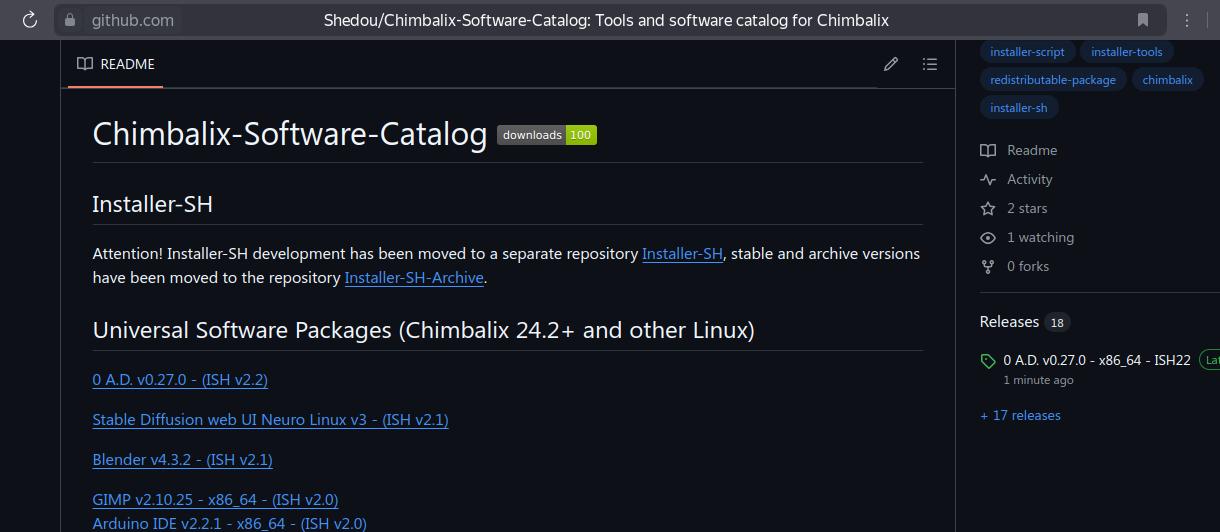Click the stars icon in sidebar

pos(988,209)
